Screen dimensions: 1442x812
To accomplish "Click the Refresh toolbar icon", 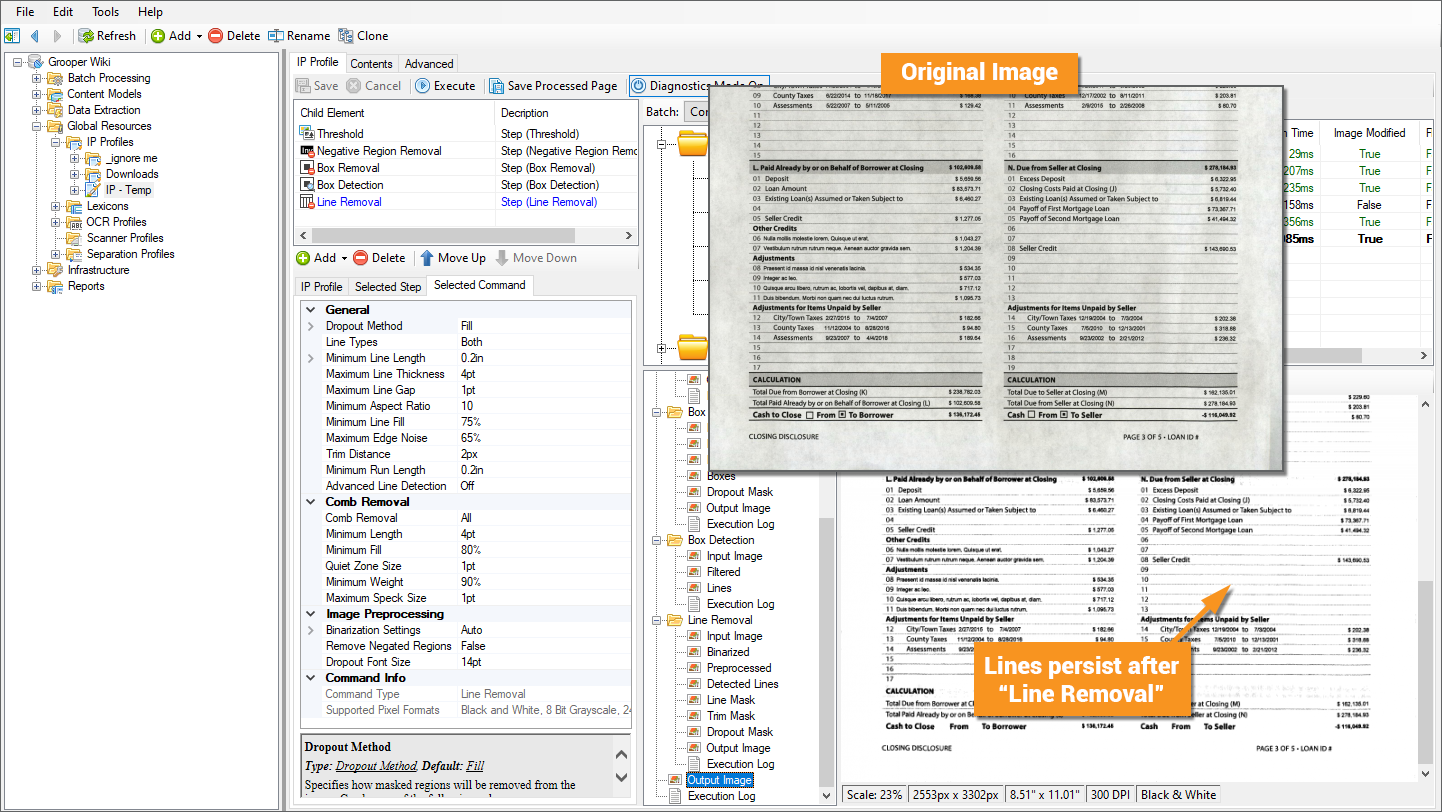I will 87,36.
